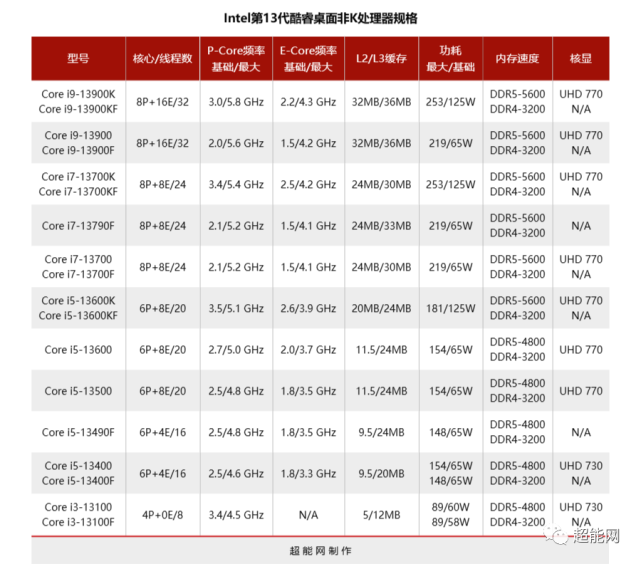Click the "超能网制作" footer text
The image size is (641, 564).
tap(320, 551)
